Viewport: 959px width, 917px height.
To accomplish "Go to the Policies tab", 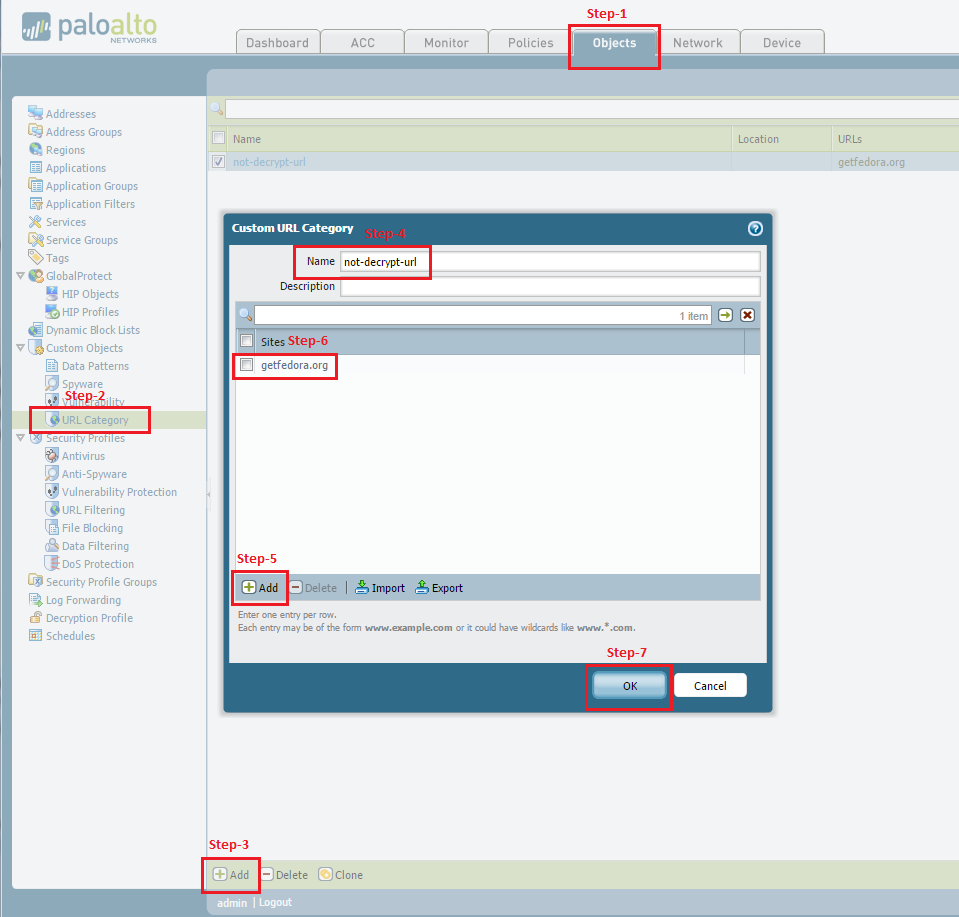I will 530,42.
